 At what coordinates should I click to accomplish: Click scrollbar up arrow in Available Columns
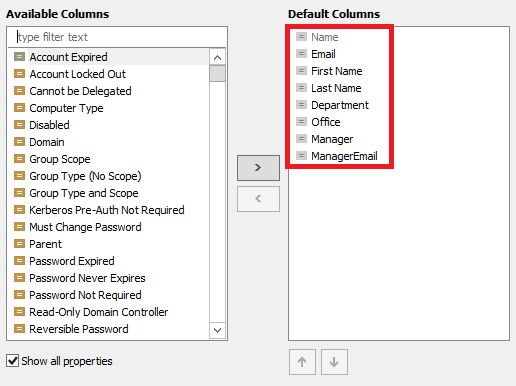pos(217,57)
